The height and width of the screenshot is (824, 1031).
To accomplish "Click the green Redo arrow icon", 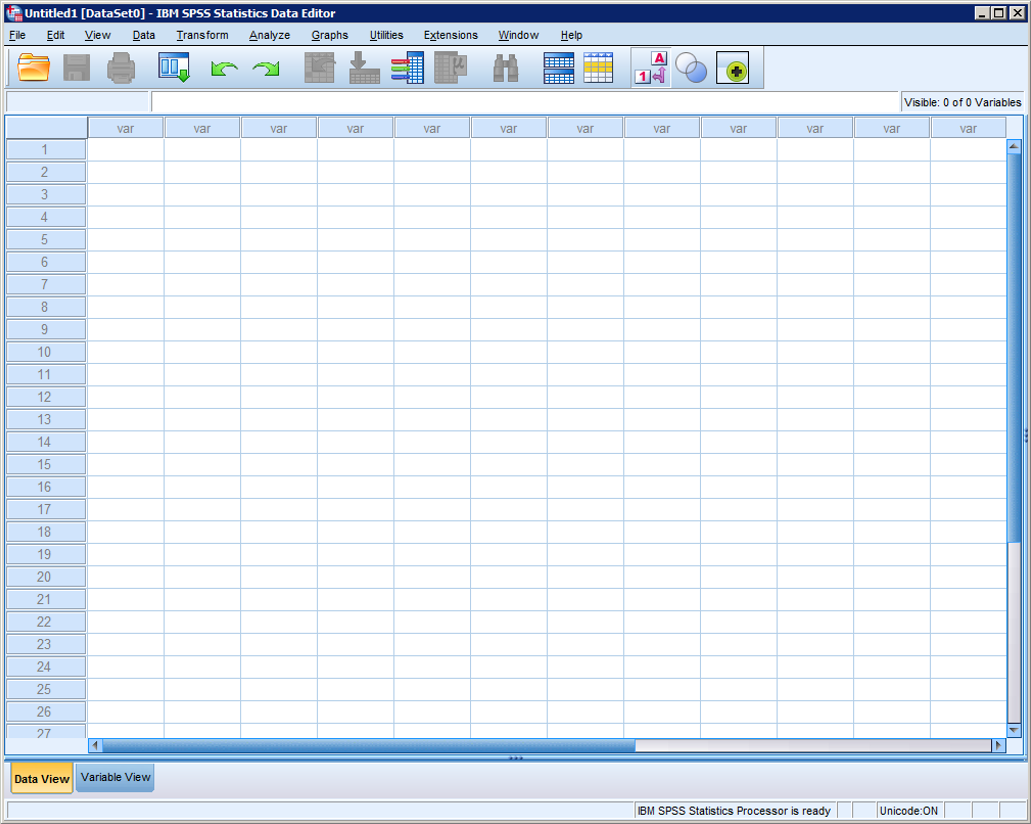I will point(266,69).
